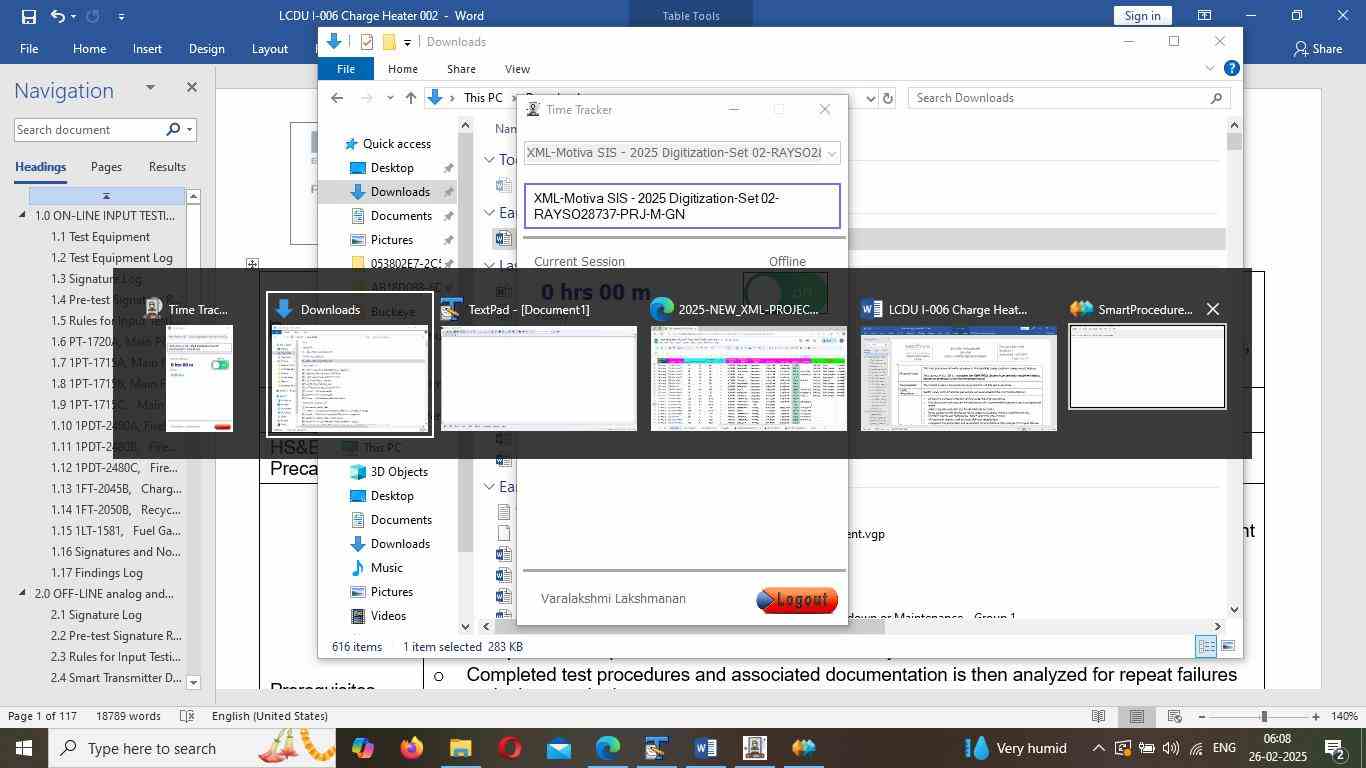Open Time Tracker project selection combo box
This screenshot has width=1366, height=768.
(x=682, y=153)
